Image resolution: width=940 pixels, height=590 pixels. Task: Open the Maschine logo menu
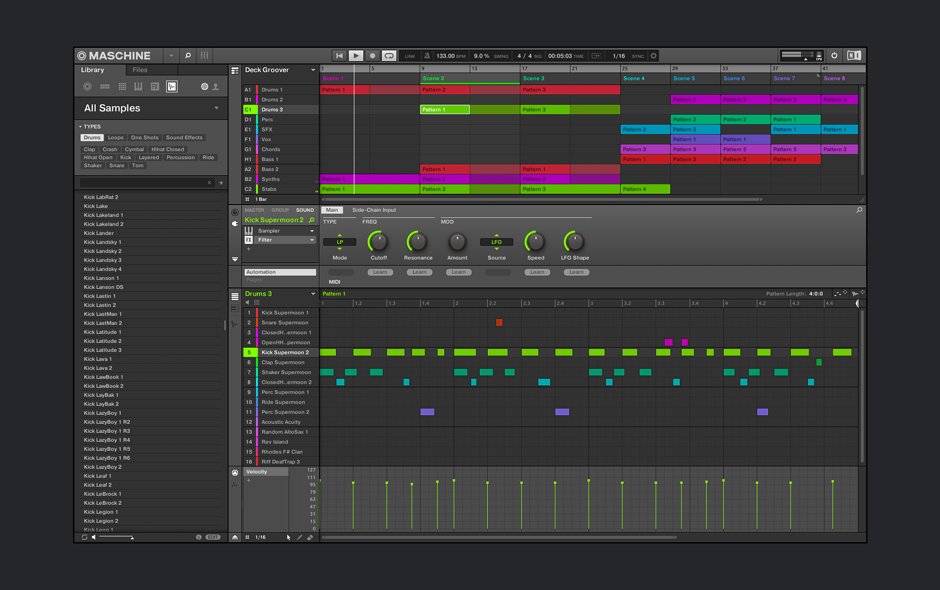click(113, 56)
